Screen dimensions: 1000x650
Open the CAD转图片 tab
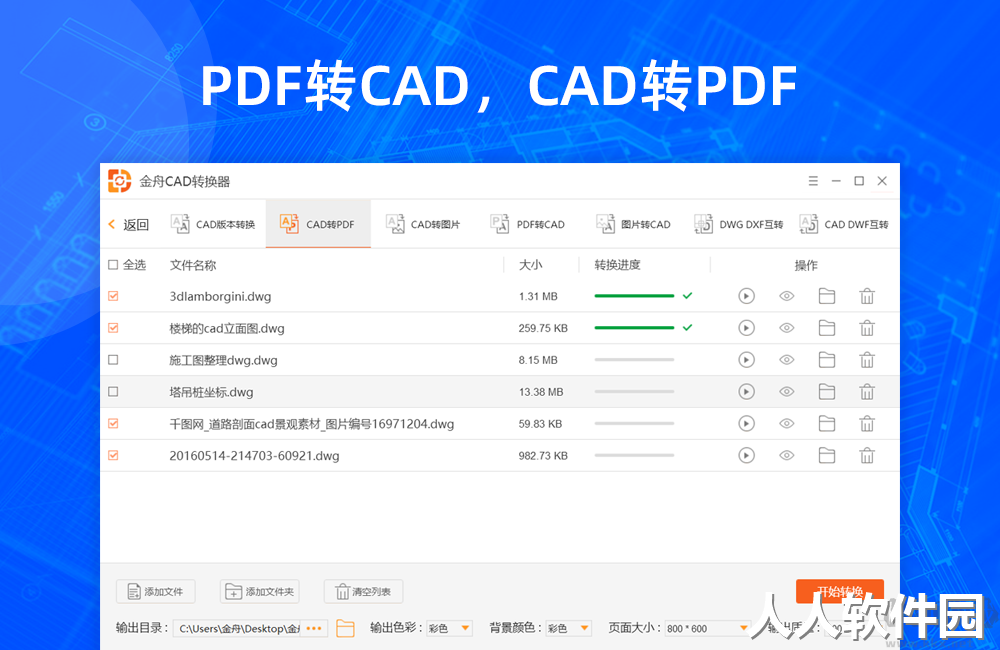tap(423, 224)
